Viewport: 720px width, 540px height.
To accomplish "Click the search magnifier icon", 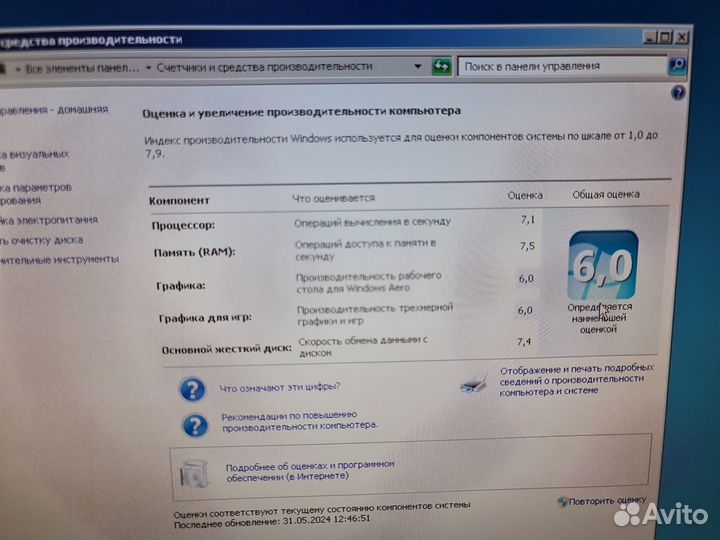I will [678, 65].
